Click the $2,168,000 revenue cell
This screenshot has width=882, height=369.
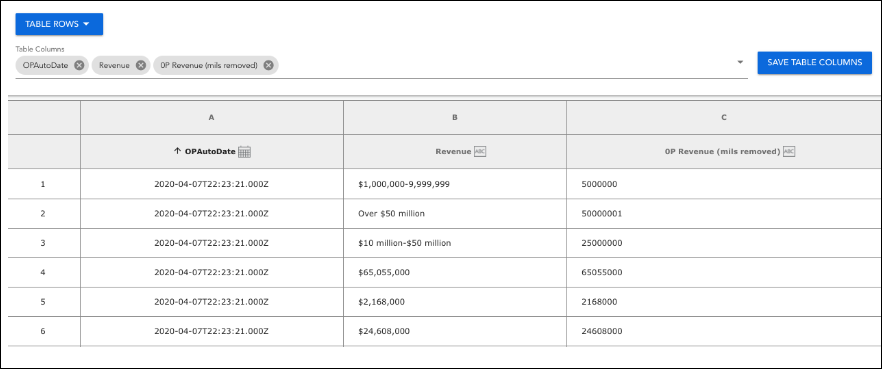454,302
